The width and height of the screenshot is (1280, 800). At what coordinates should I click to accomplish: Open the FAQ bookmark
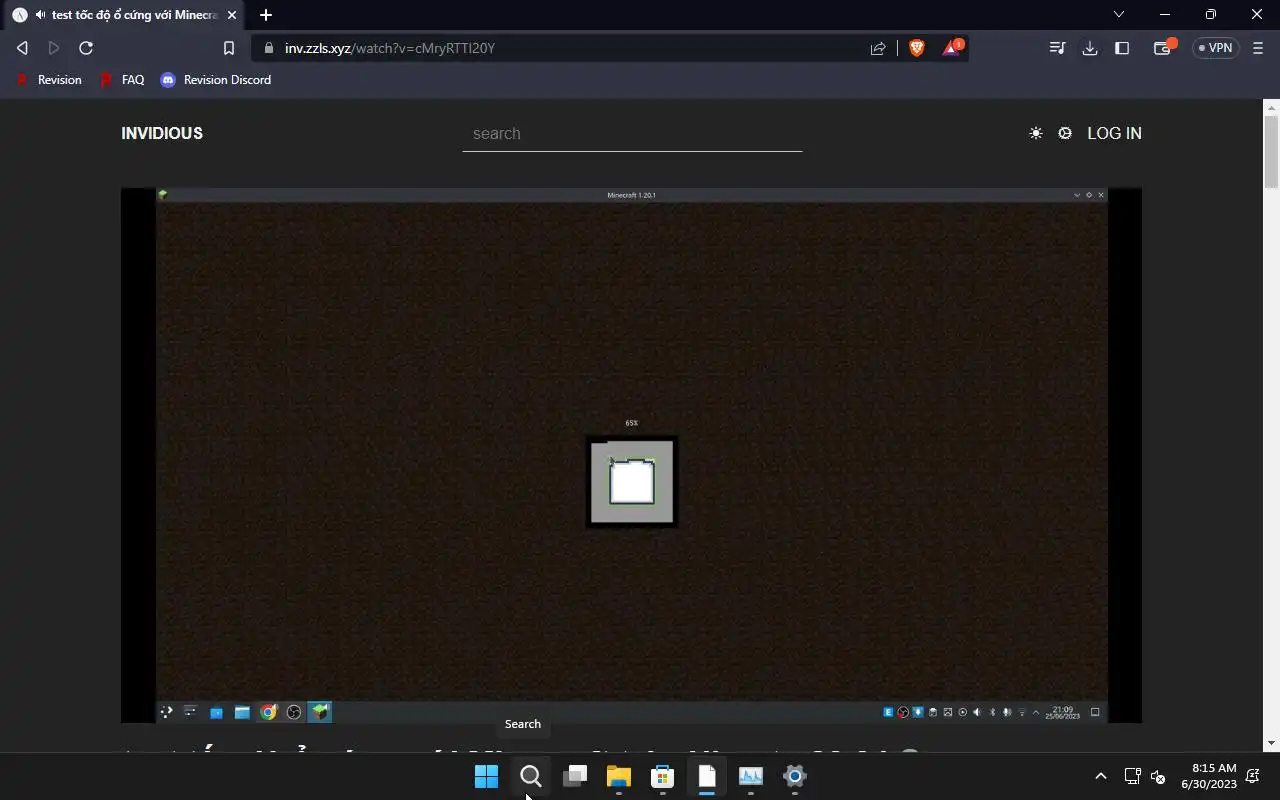point(122,80)
